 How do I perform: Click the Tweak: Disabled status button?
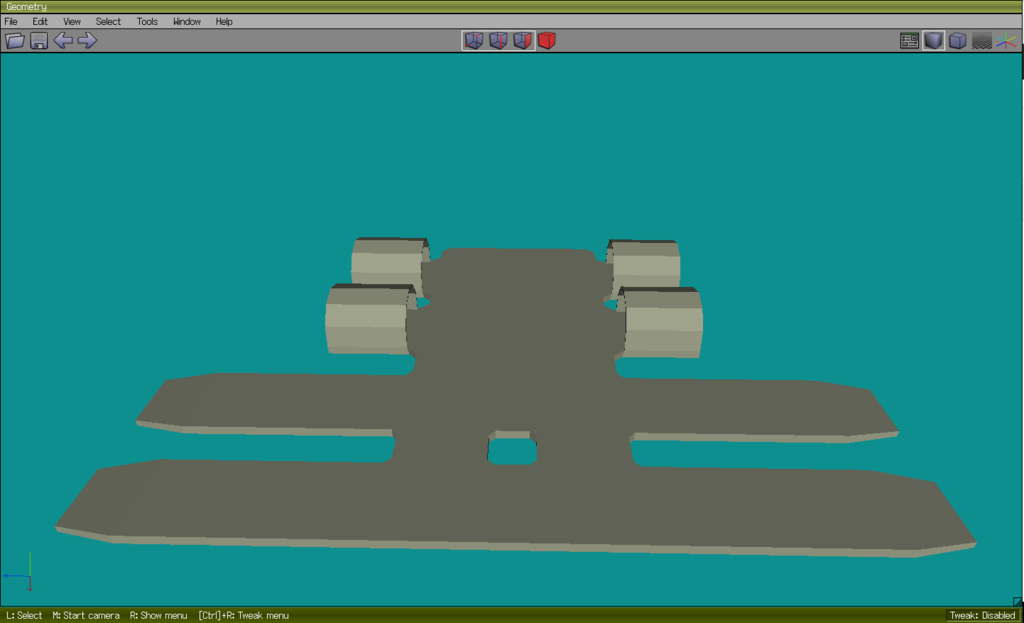[x=981, y=615]
